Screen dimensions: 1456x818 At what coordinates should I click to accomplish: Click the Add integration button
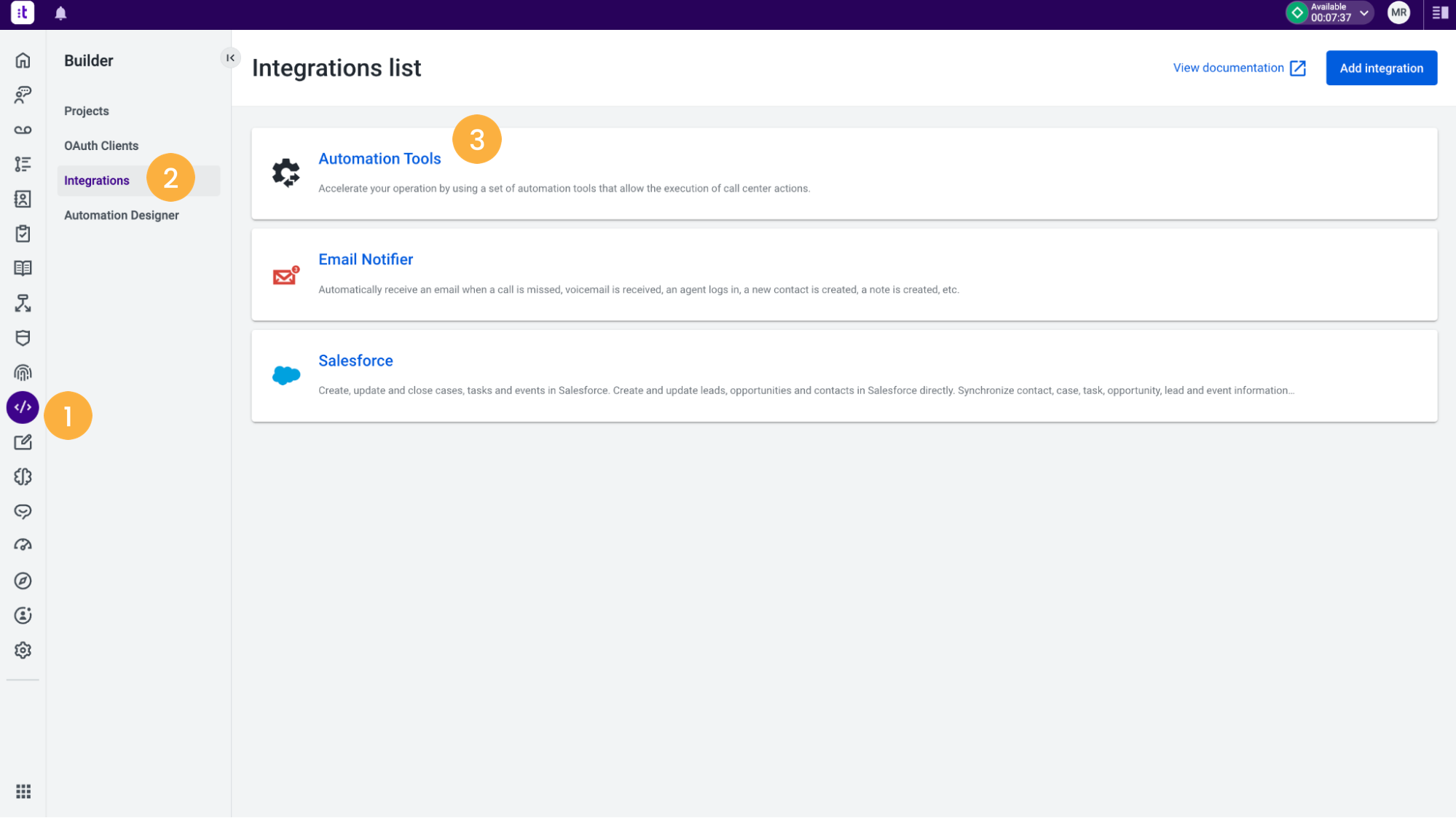[1381, 68]
